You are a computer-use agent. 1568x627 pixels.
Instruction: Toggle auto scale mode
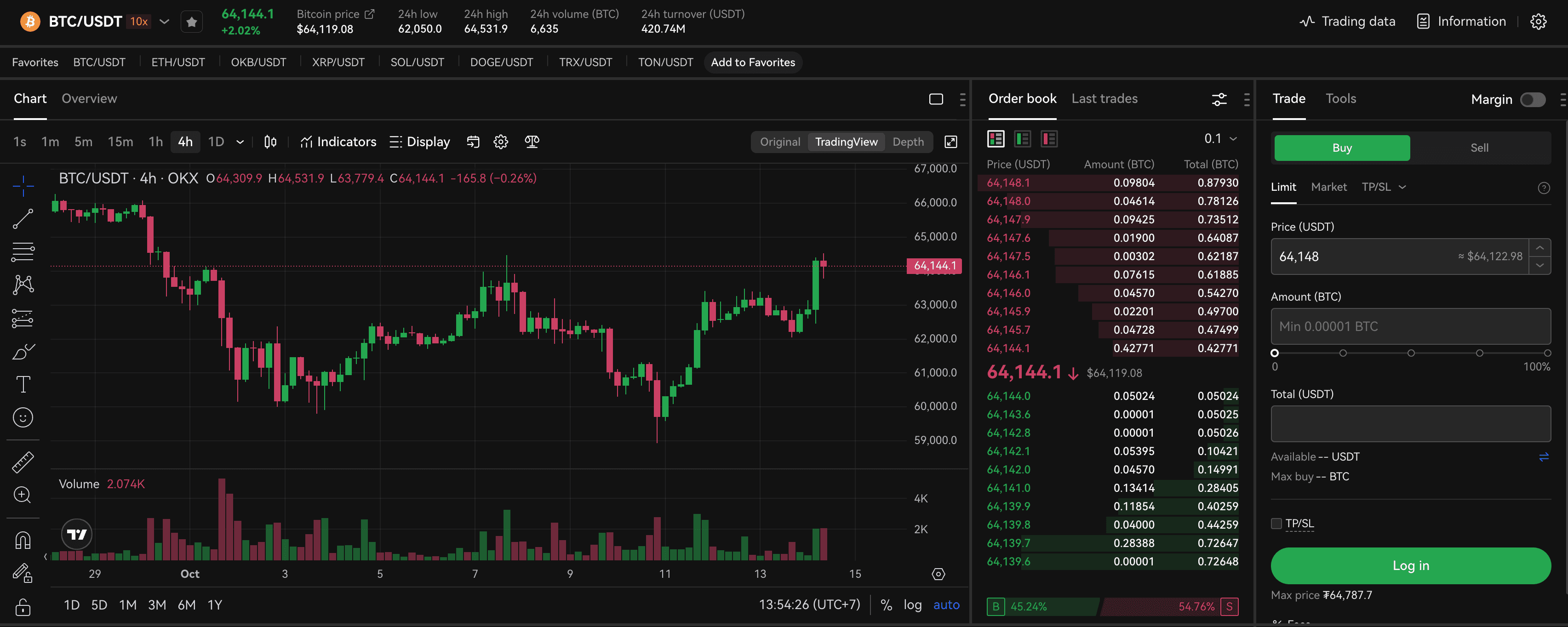point(946,605)
